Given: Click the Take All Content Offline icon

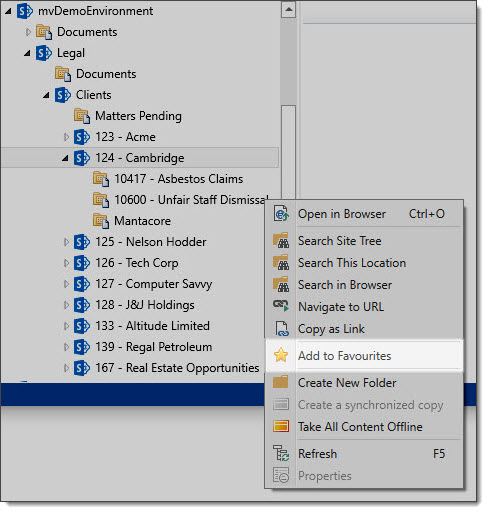Looking at the screenshot, I should click(281, 426).
